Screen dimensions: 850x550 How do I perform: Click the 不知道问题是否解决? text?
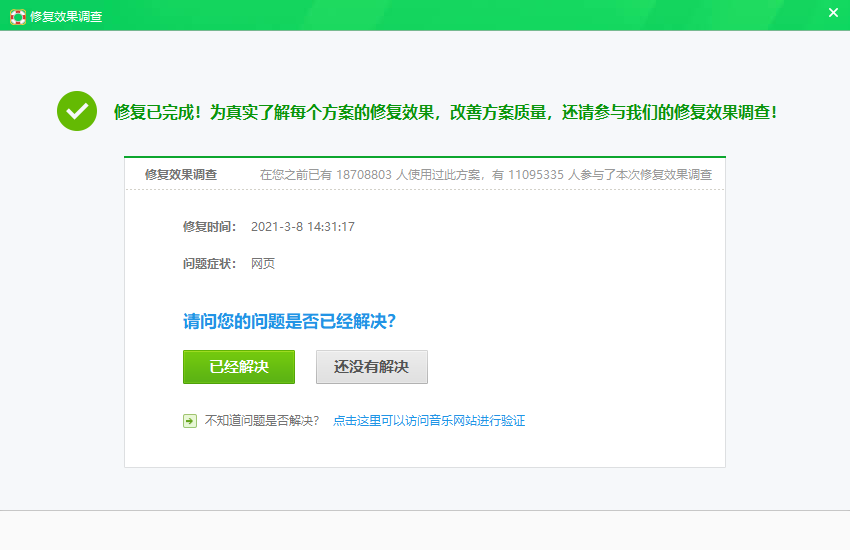262,420
